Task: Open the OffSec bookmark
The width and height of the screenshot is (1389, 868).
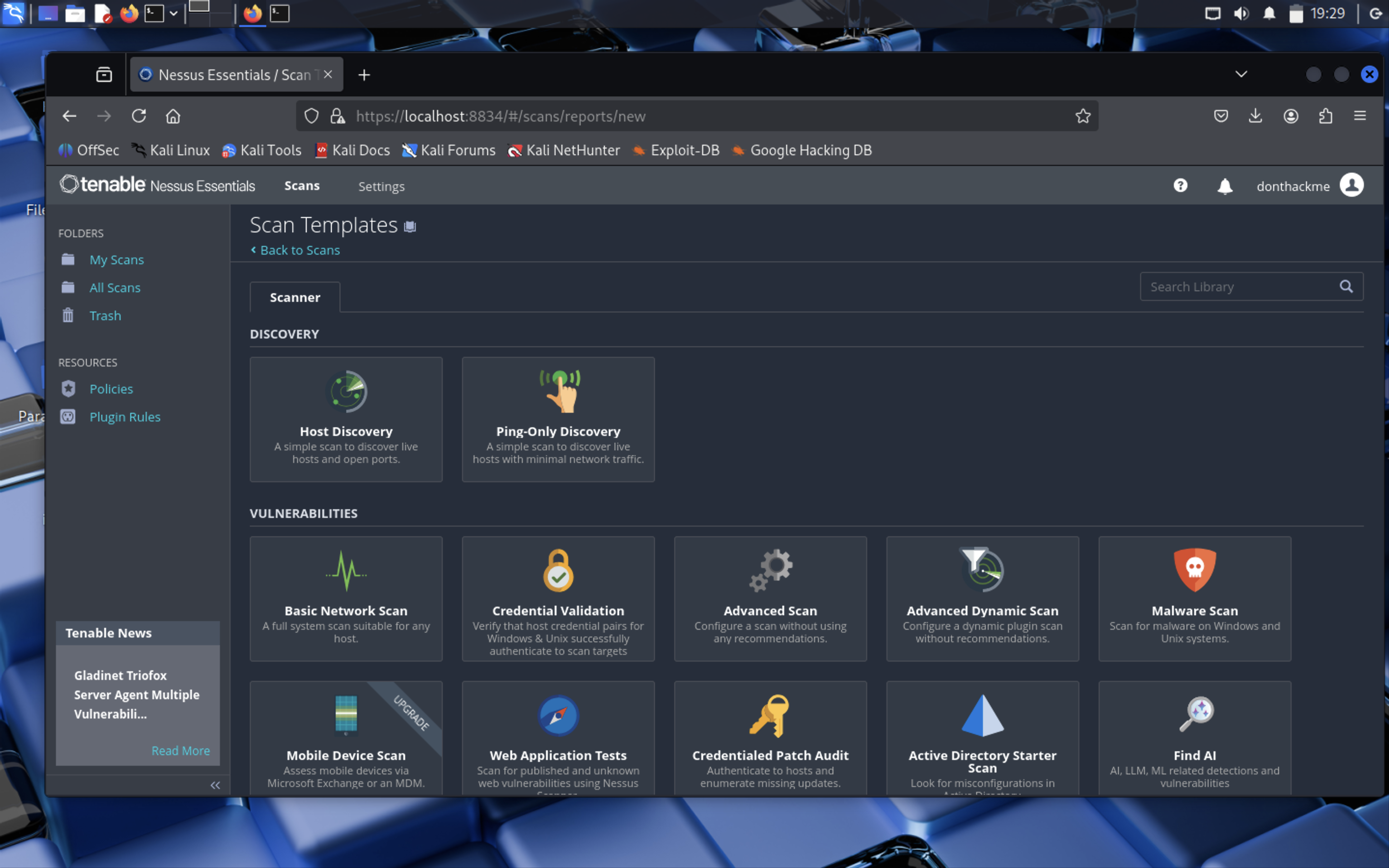Action: pyautogui.click(x=89, y=150)
